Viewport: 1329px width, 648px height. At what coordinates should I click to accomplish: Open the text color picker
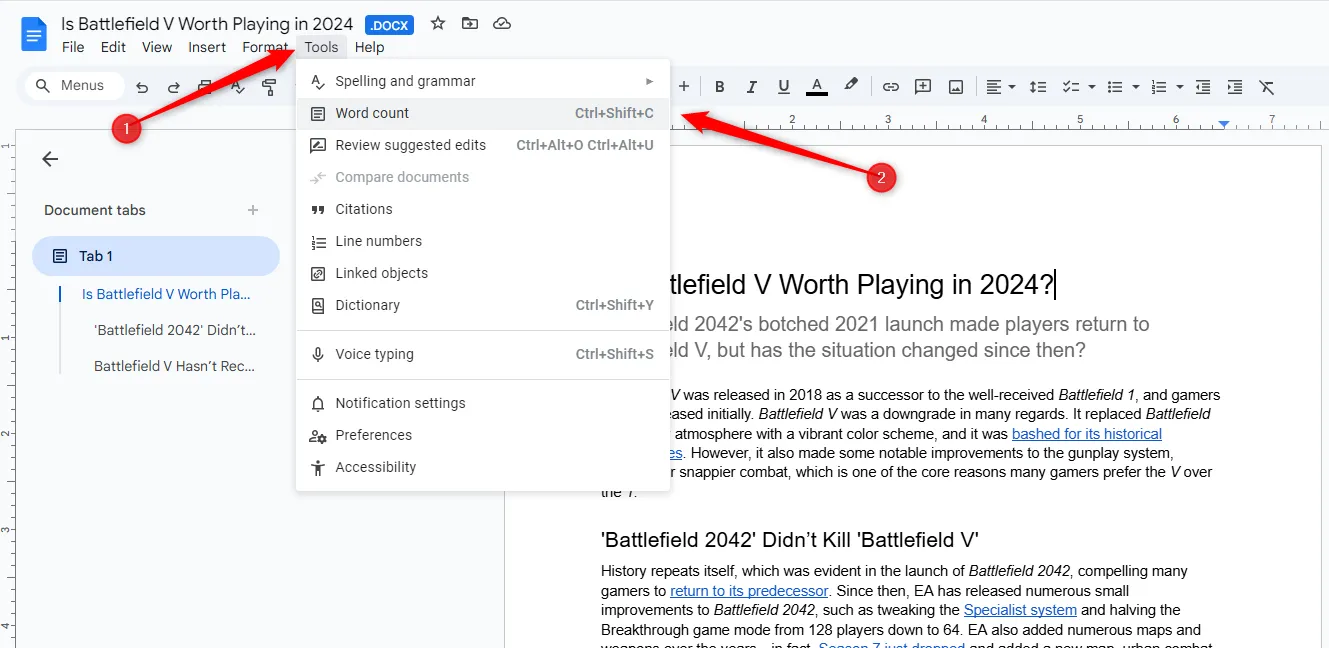[x=817, y=87]
